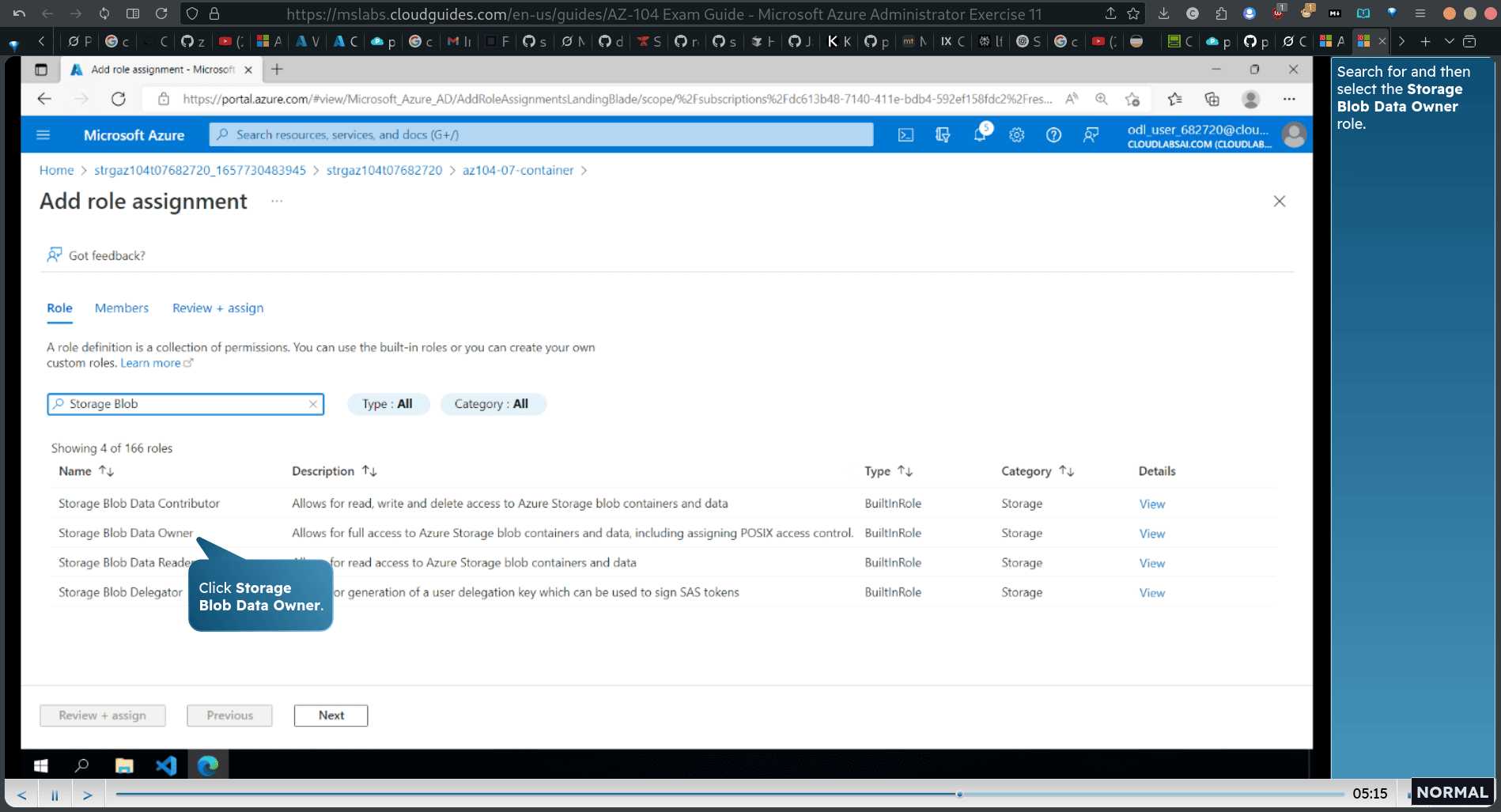This screenshot has height=812, width=1501.
Task: Click the Next button
Action: [x=331, y=716]
